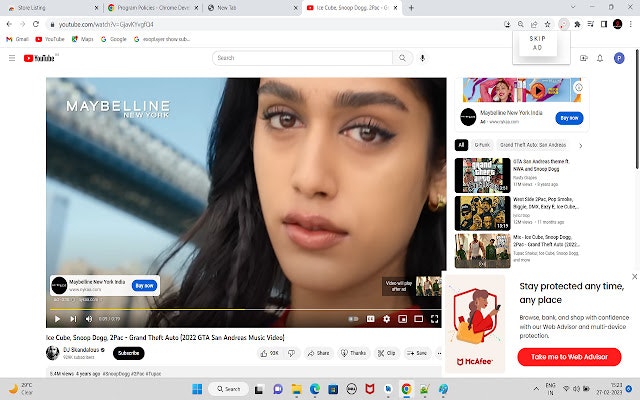This screenshot has height=400, width=640.
Task: Open Chrome profile avatar
Action: pos(617,24)
